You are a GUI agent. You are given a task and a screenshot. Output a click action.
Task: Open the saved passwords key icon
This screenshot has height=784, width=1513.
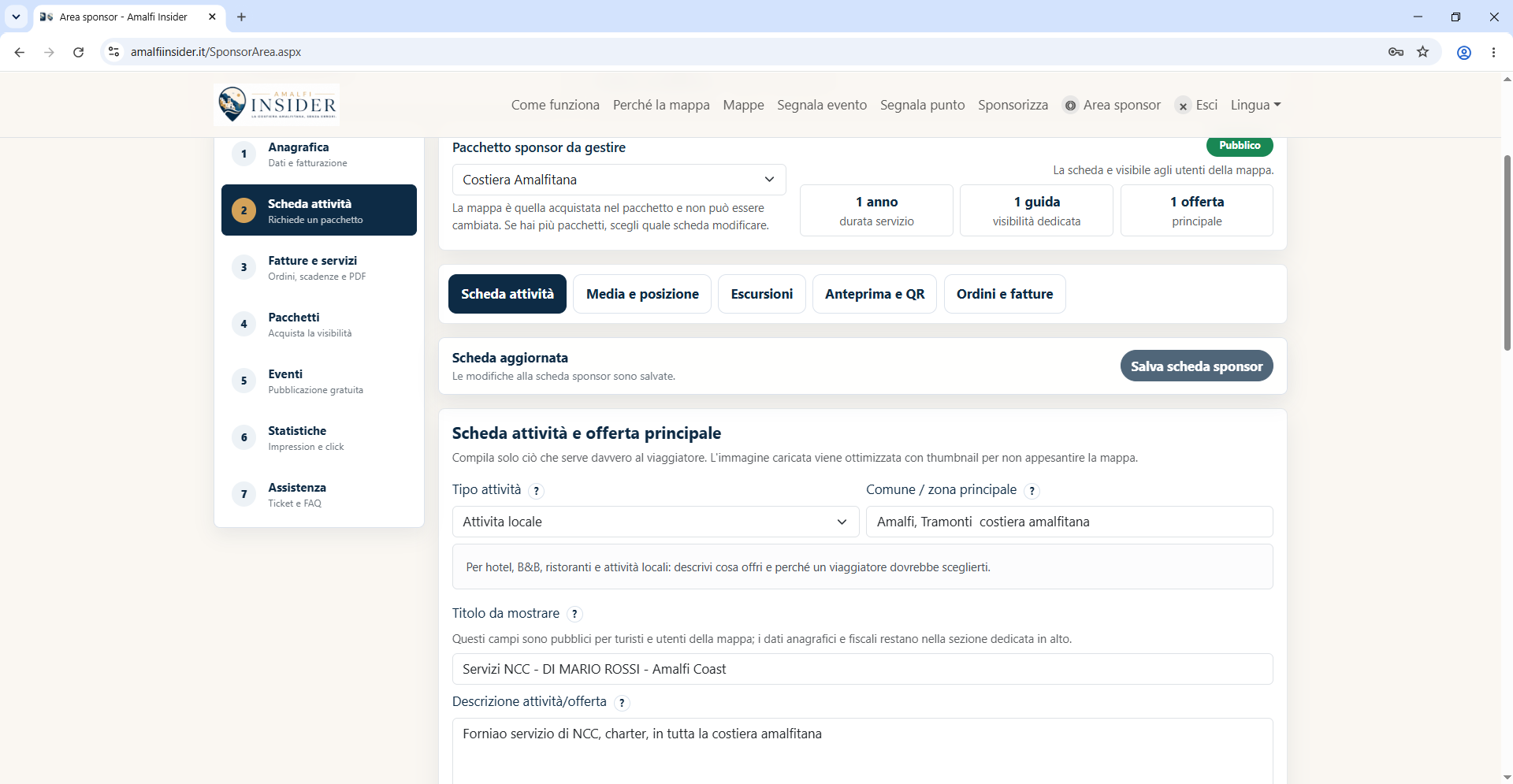click(1396, 52)
